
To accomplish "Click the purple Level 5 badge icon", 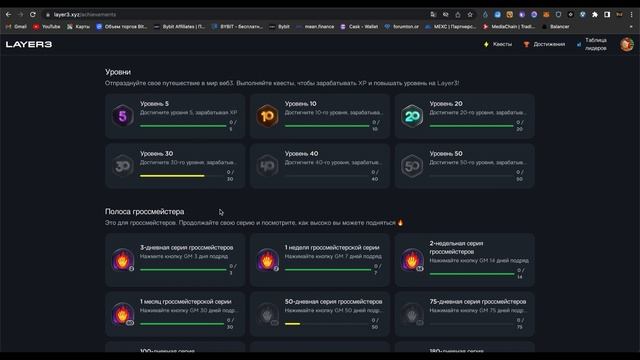I will (x=122, y=116).
